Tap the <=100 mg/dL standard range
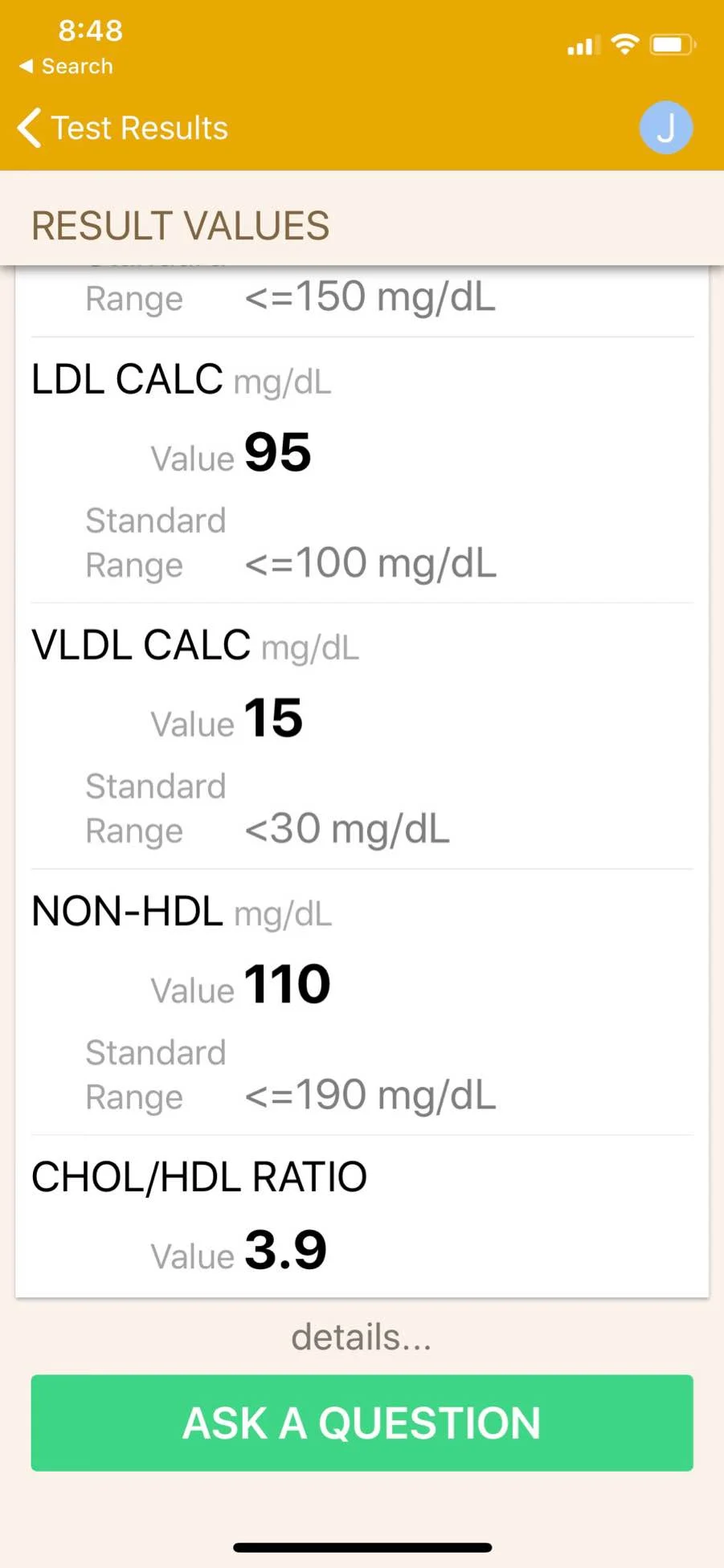Screen dimensions: 724x1568 pos(370,563)
